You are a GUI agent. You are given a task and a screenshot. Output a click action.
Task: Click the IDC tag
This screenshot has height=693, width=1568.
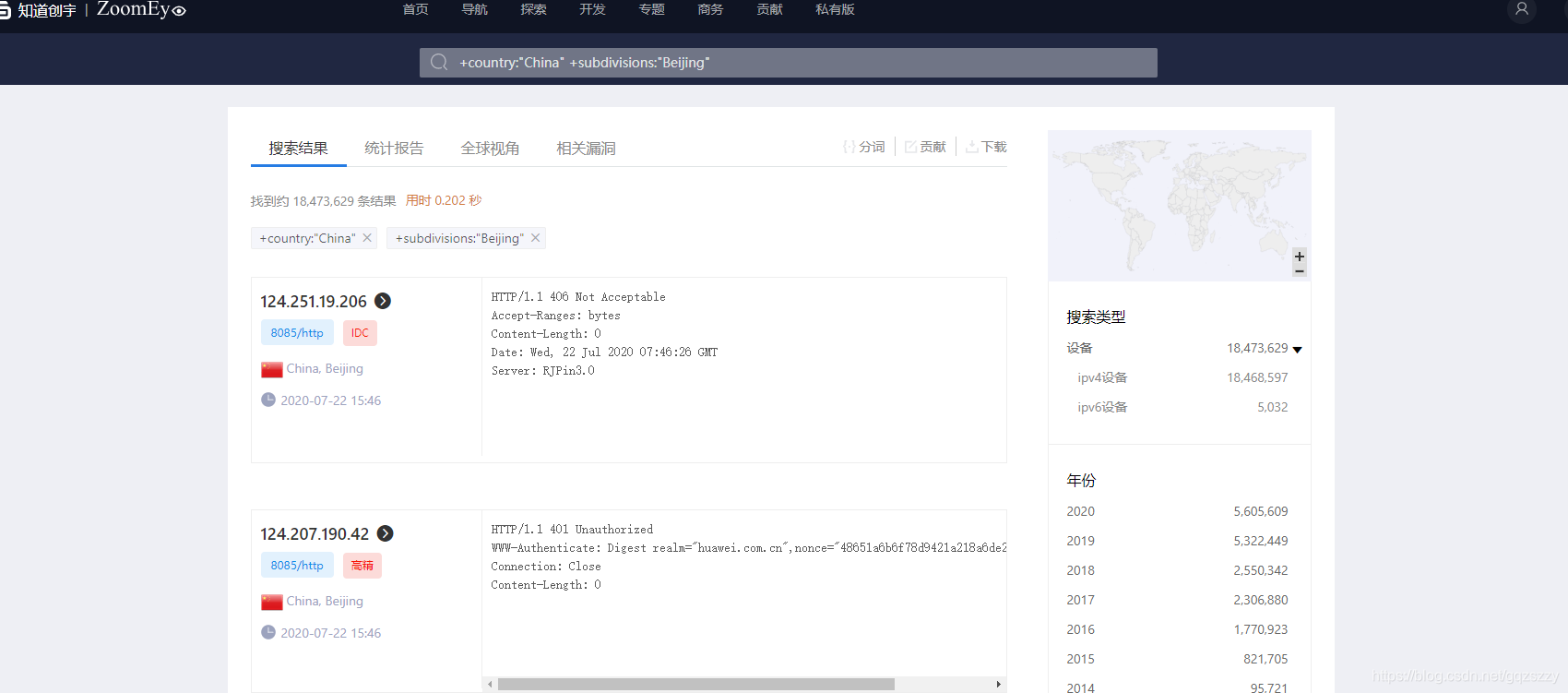360,333
